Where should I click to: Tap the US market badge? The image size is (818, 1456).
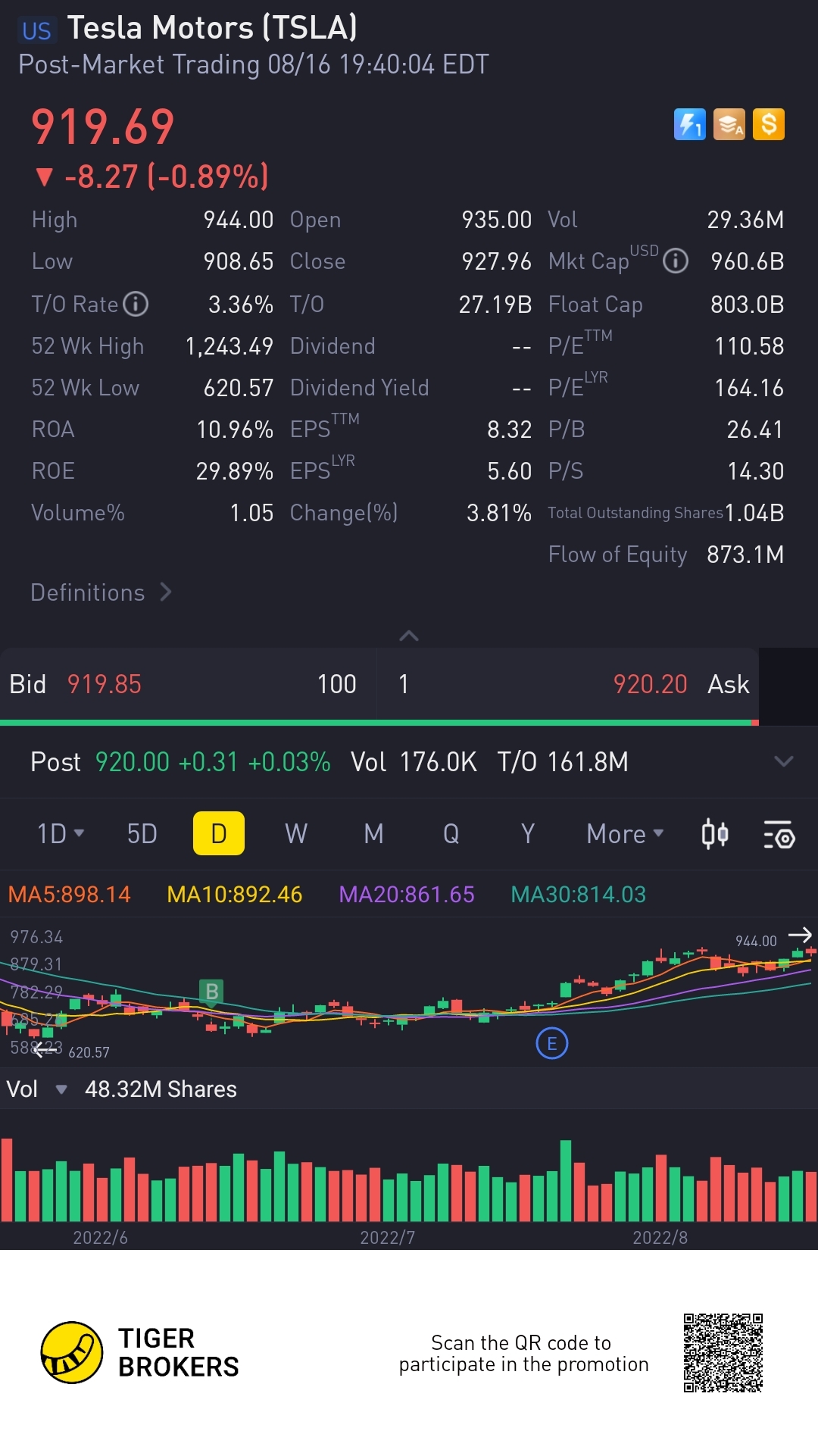(36, 30)
